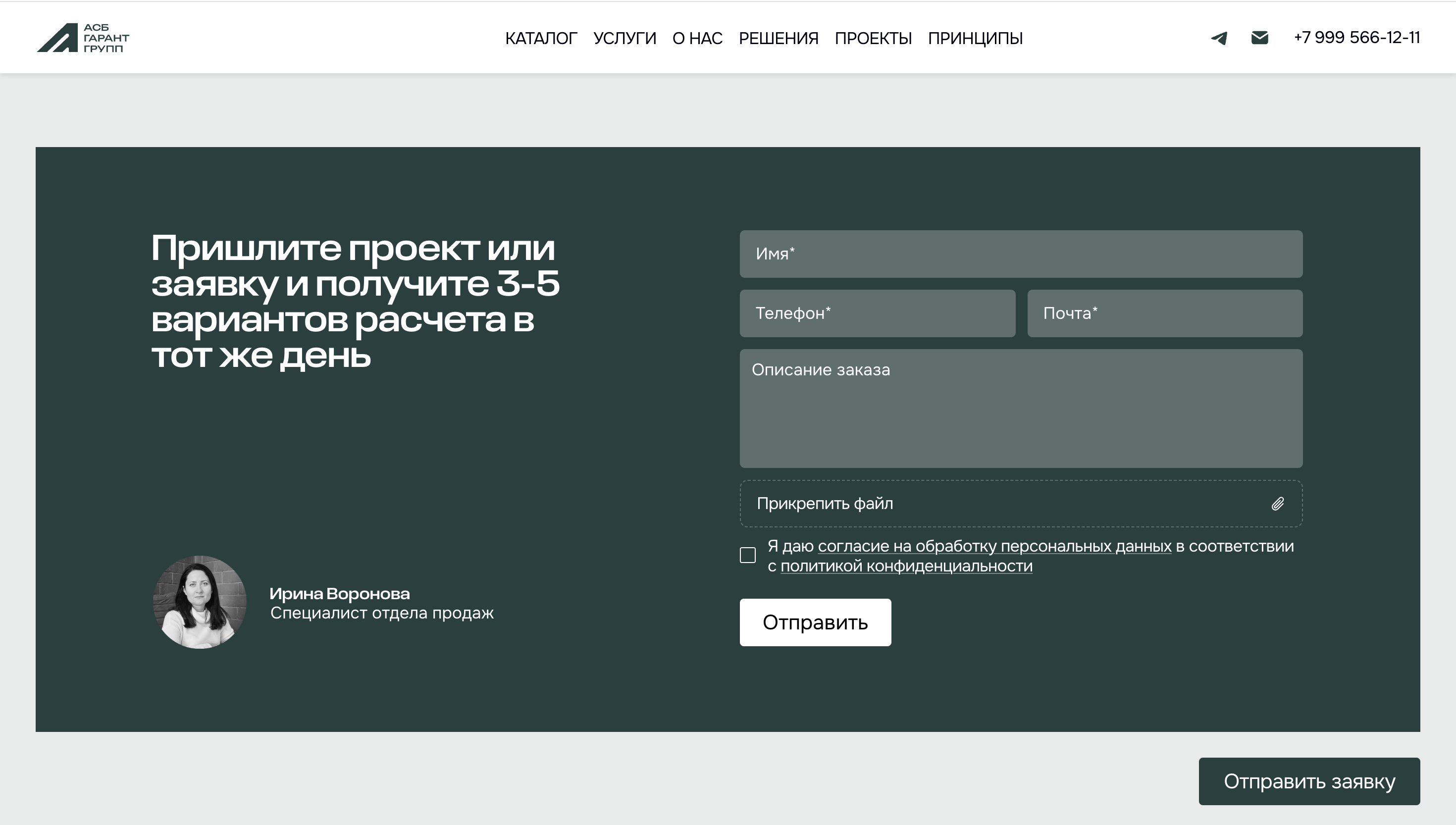Click inside the Описание заказа text area
The image size is (1456, 825).
point(1020,408)
